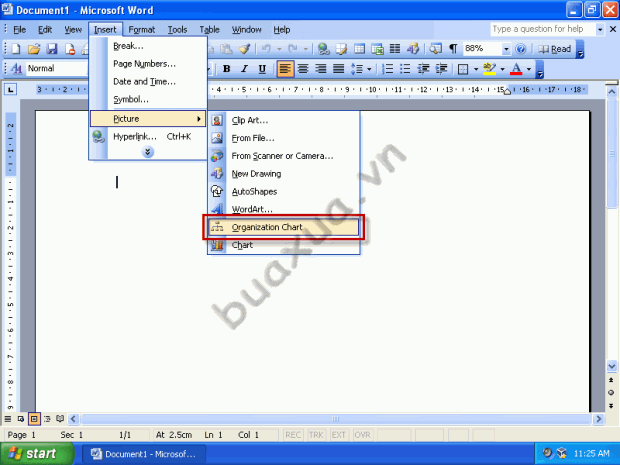Toggle Italic formatting

[x=244, y=69]
